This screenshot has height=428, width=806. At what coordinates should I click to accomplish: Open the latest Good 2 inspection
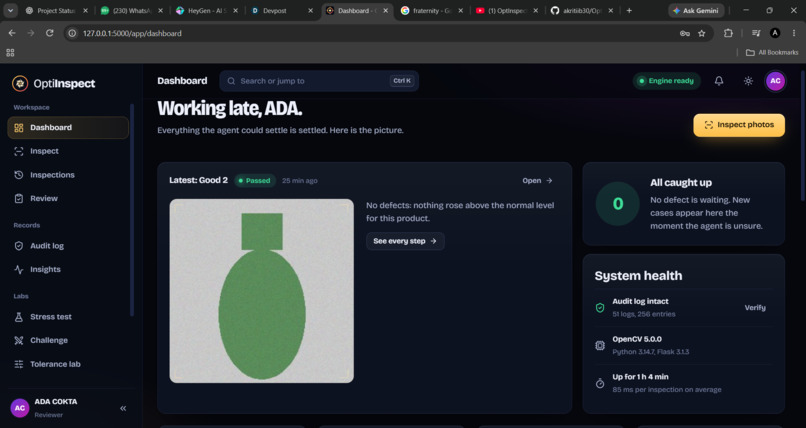click(x=537, y=180)
